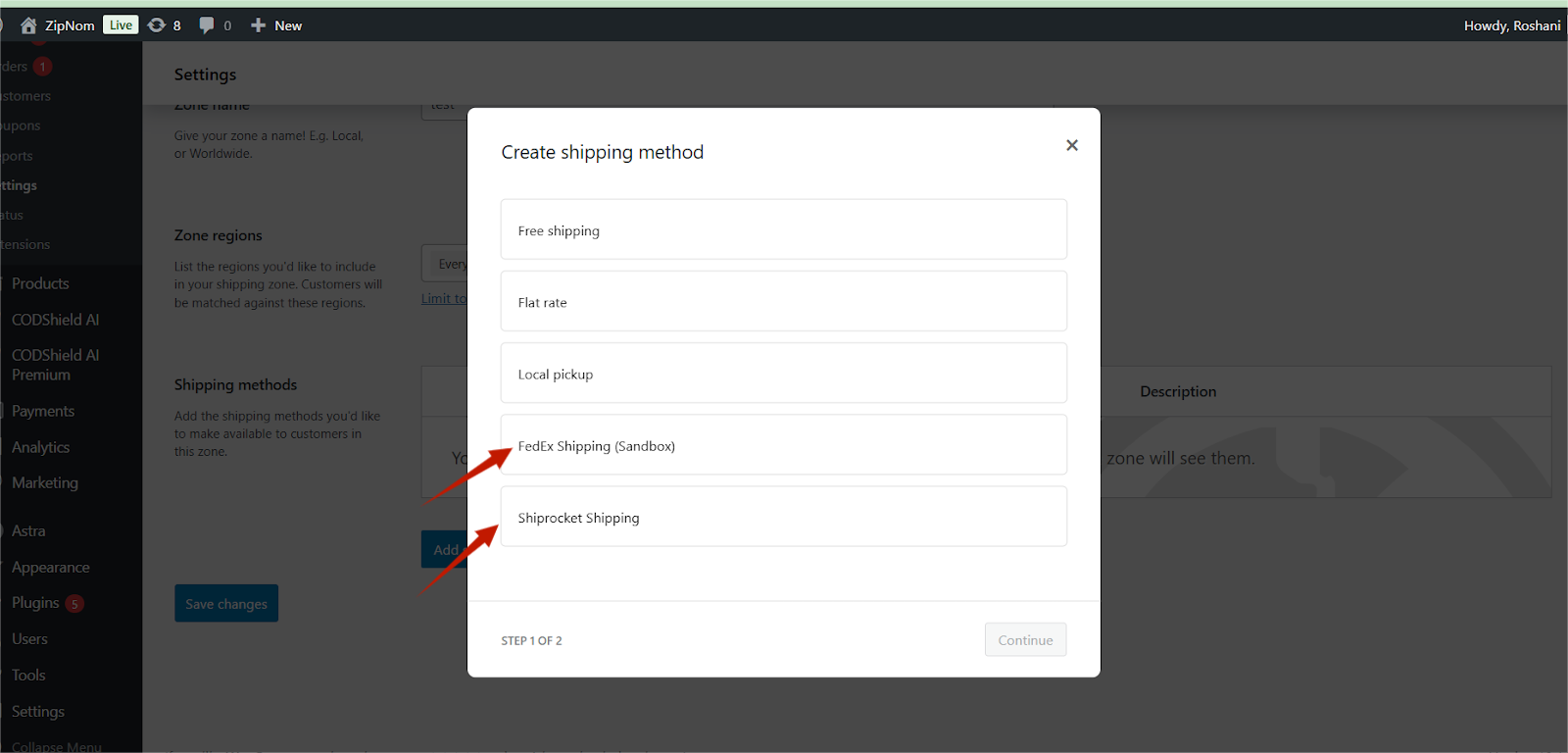Open Howdy, Roshani user menu
This screenshot has height=753, width=1568.
point(1511,25)
